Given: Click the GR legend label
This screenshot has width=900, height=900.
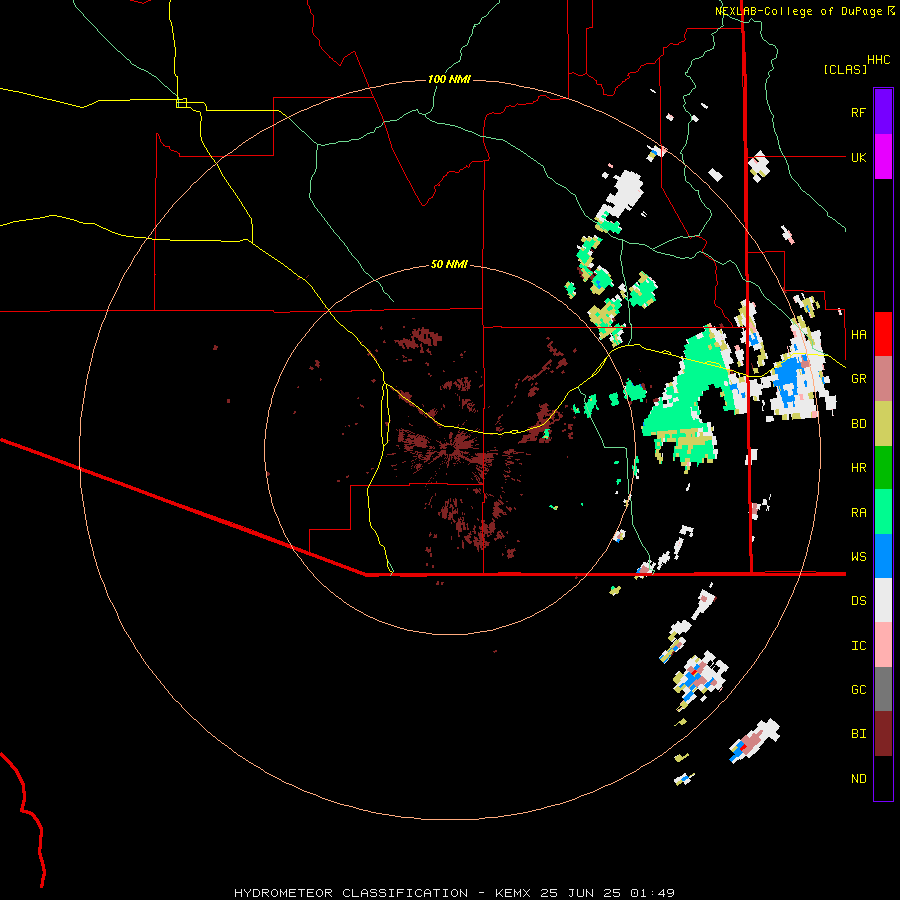Looking at the screenshot, I should click(858, 379).
